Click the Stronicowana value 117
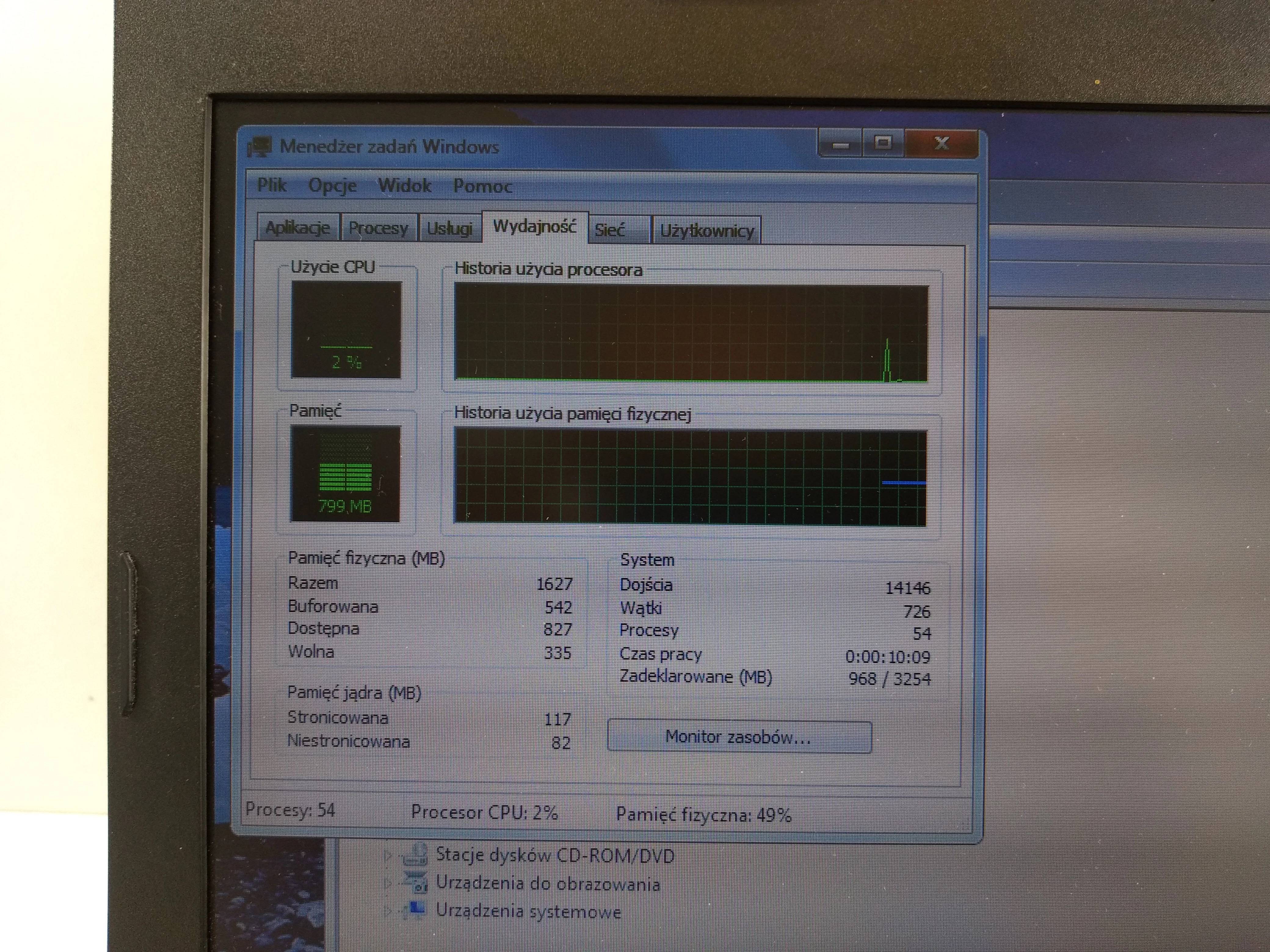The height and width of the screenshot is (952, 1270). [557, 719]
